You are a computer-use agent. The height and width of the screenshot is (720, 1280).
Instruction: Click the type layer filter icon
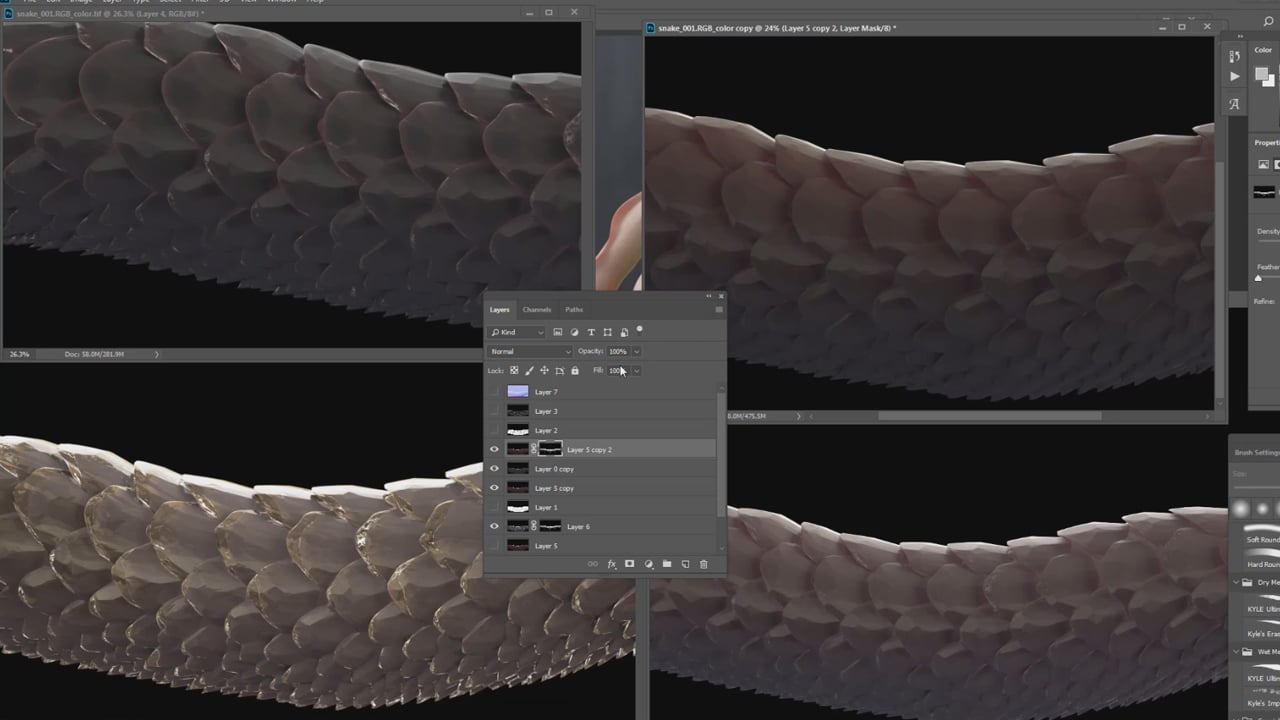coord(591,332)
